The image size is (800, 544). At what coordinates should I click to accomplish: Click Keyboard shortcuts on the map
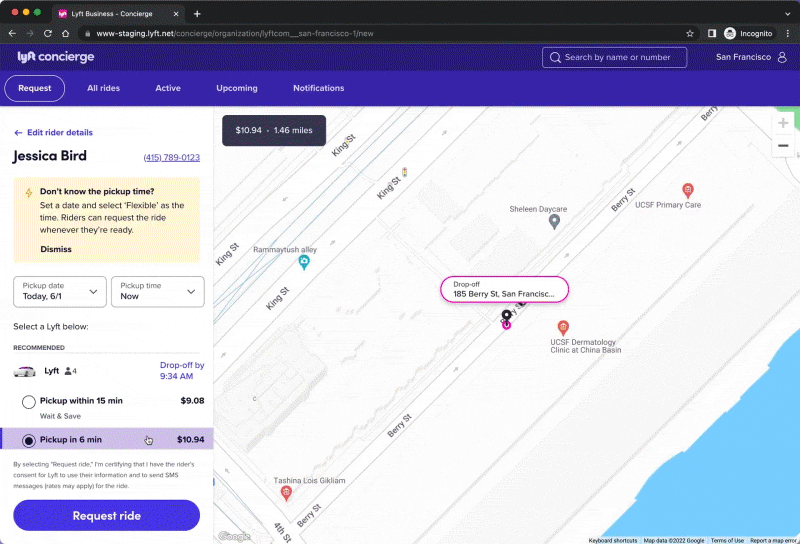pyautogui.click(x=612, y=540)
